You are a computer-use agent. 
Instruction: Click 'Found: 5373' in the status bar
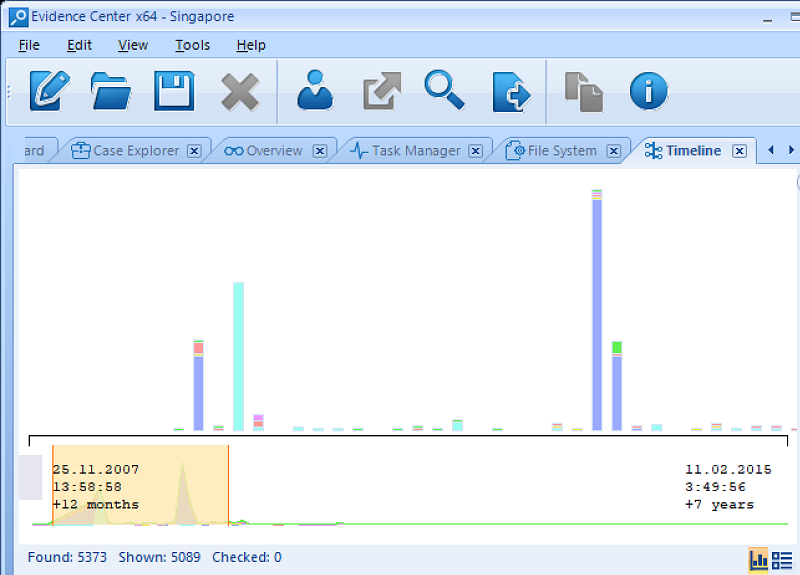[67, 557]
